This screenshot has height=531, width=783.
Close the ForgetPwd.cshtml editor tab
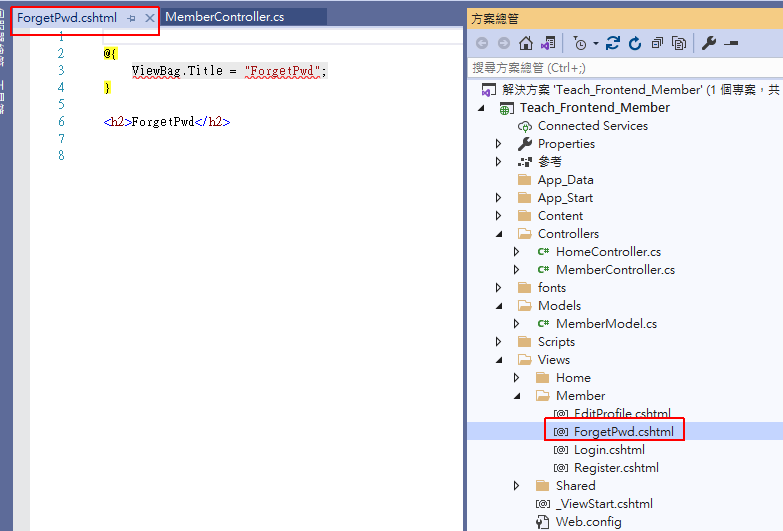(x=150, y=18)
